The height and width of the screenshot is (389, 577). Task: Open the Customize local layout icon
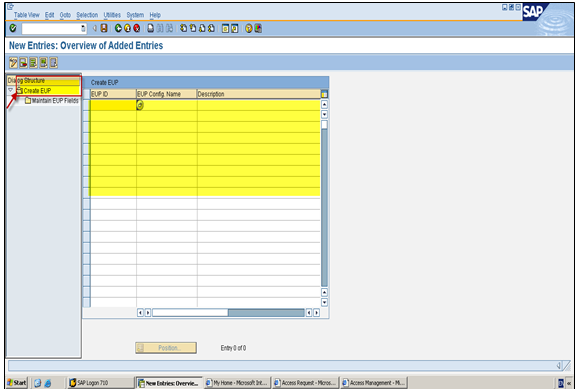[258, 28]
